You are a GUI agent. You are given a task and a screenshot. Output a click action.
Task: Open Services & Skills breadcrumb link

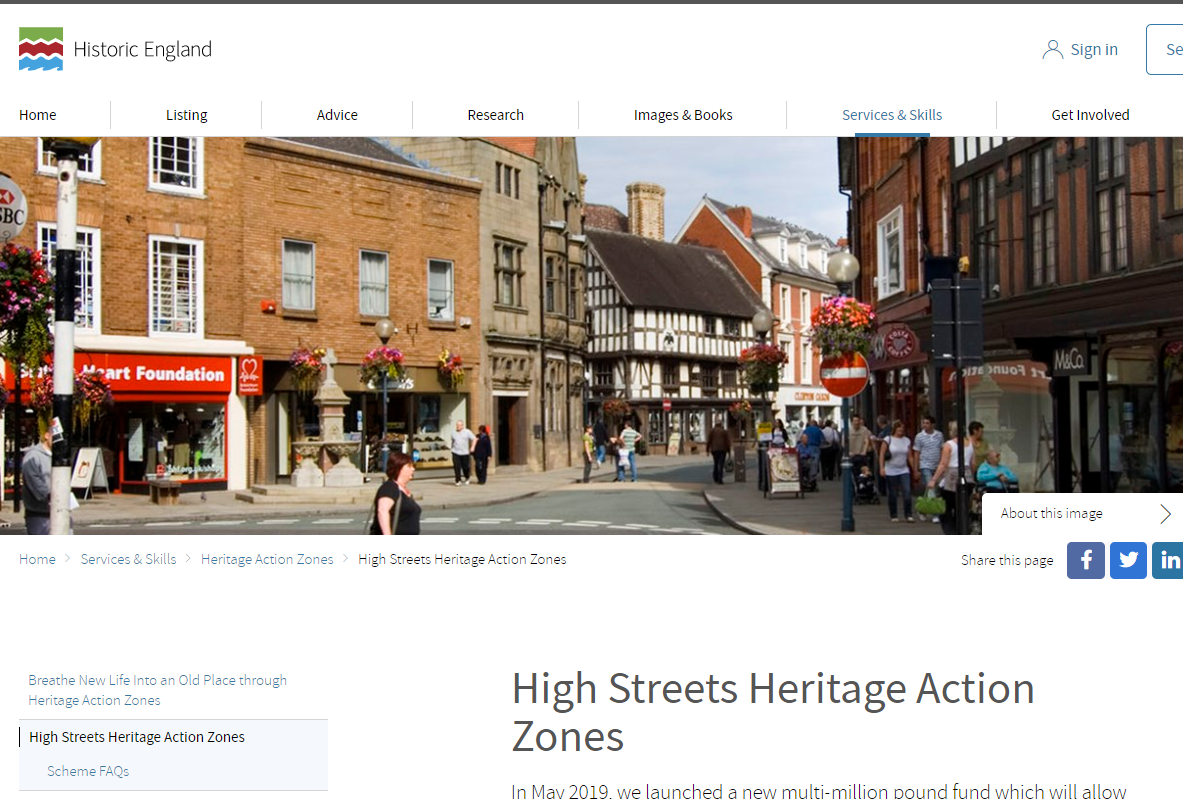[128, 559]
